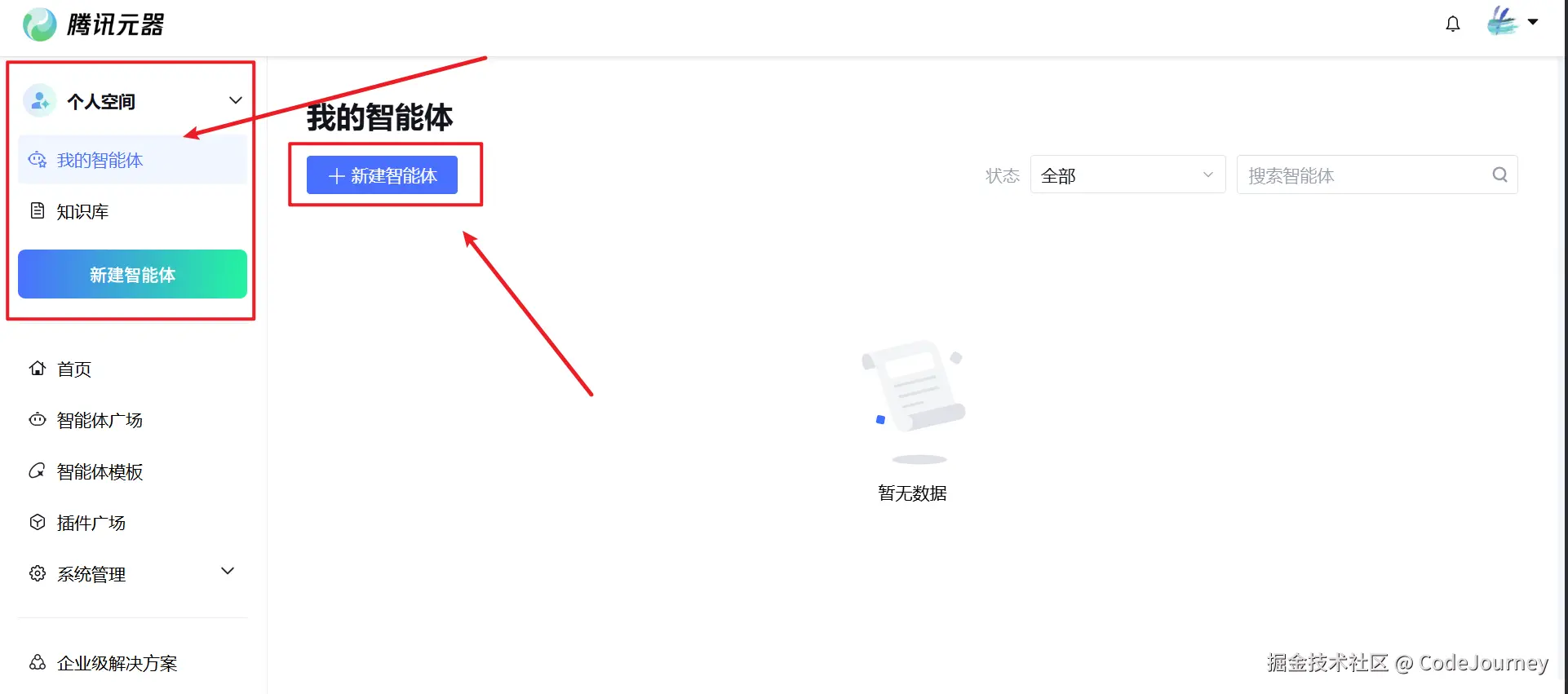This screenshot has height=694, width=1568.
Task: Click the 系统管理 gear icon
Action: point(38,573)
